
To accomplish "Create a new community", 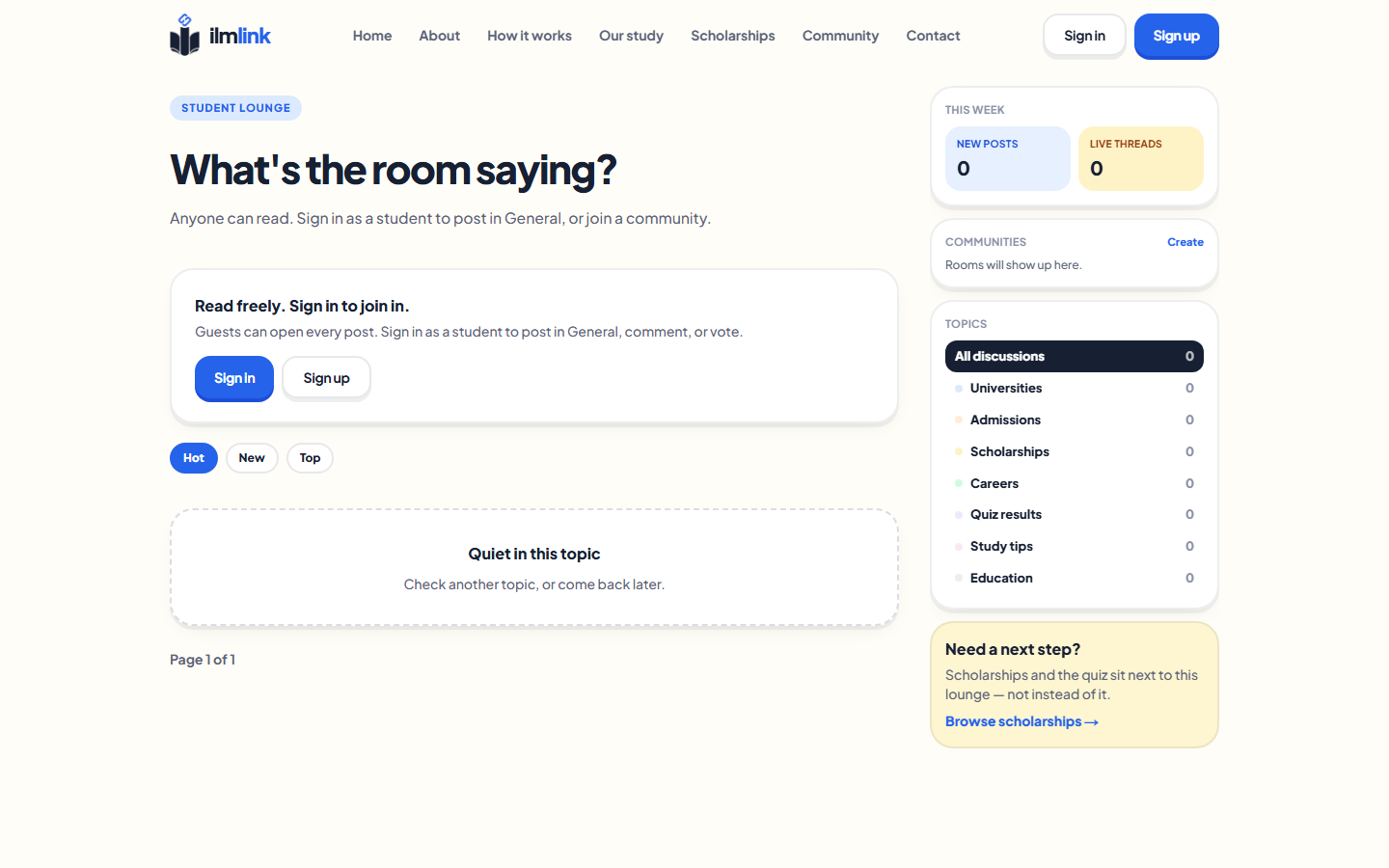I will tap(1185, 242).
